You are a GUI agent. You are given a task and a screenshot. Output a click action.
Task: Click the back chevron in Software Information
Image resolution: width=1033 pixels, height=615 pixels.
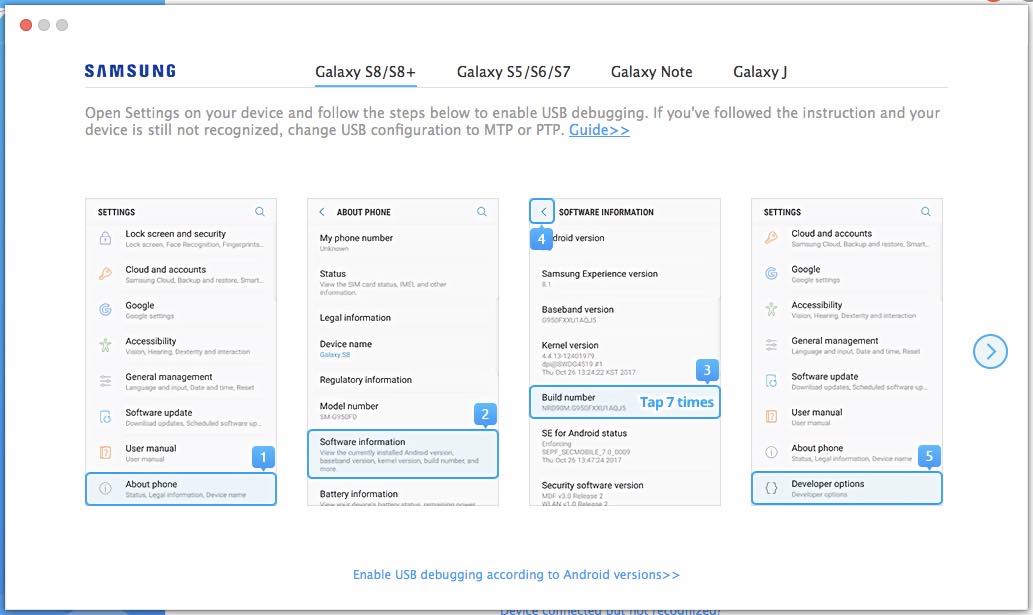[542, 212]
